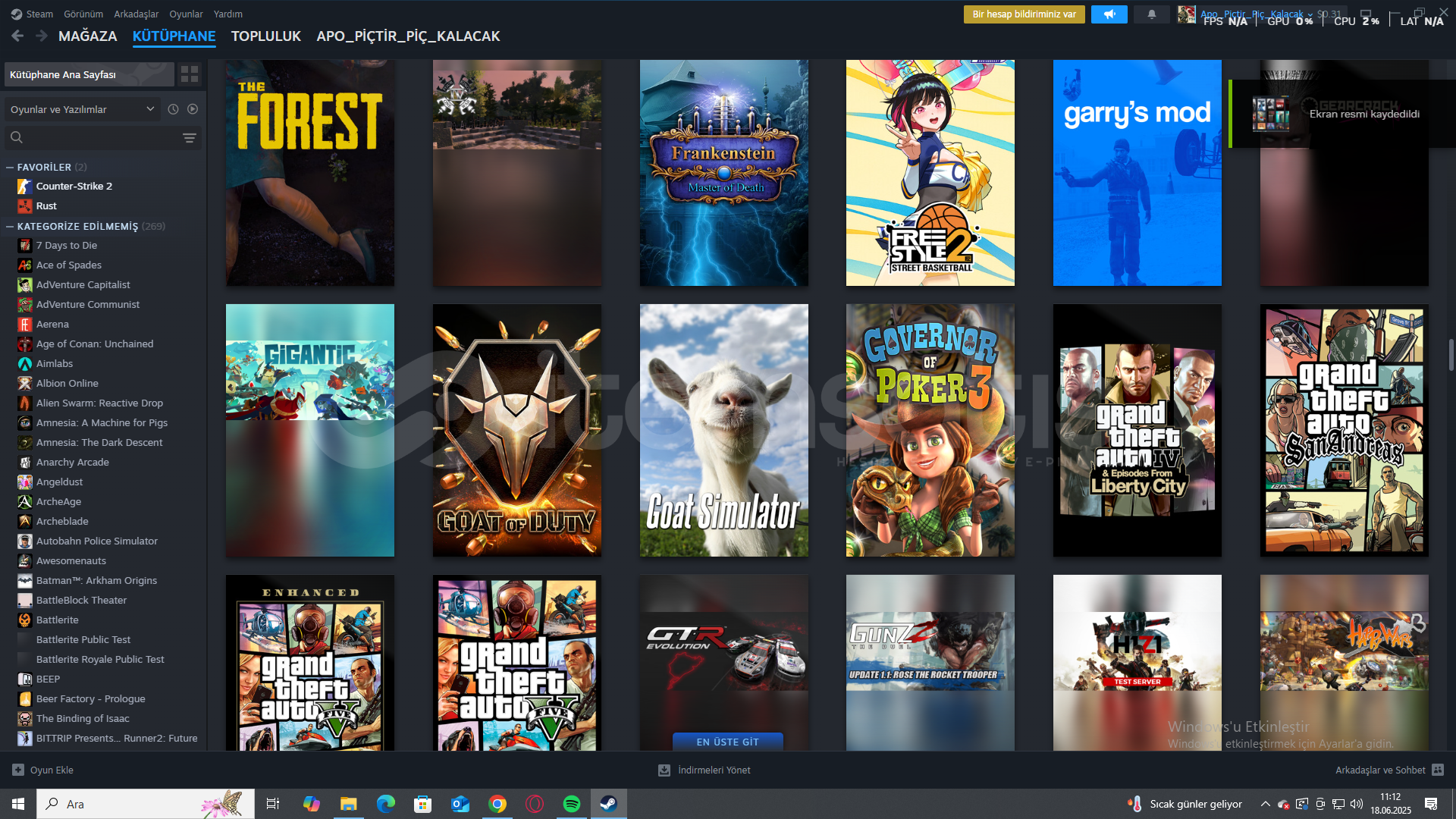Open File Explorer from the taskbar
The image size is (1456, 819).
[x=348, y=804]
